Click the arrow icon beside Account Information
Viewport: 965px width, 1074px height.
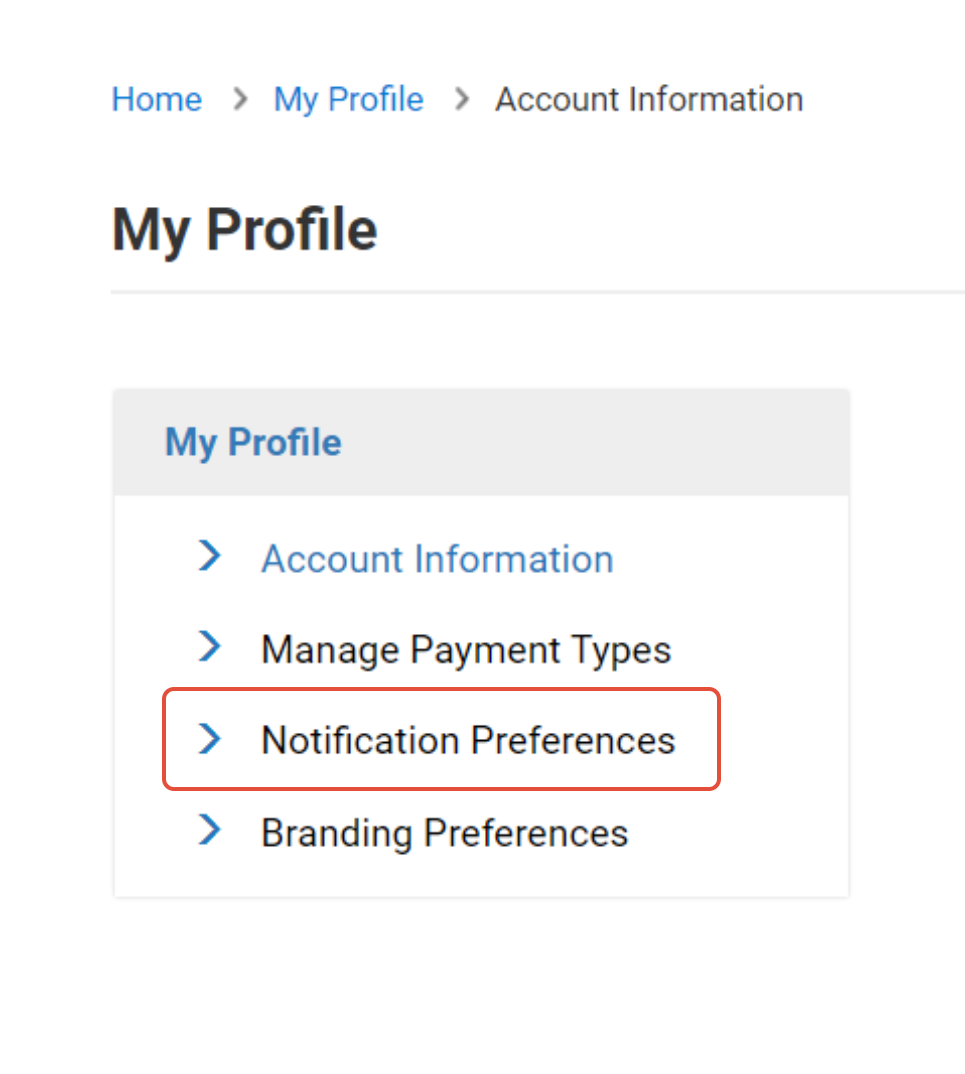tap(210, 555)
